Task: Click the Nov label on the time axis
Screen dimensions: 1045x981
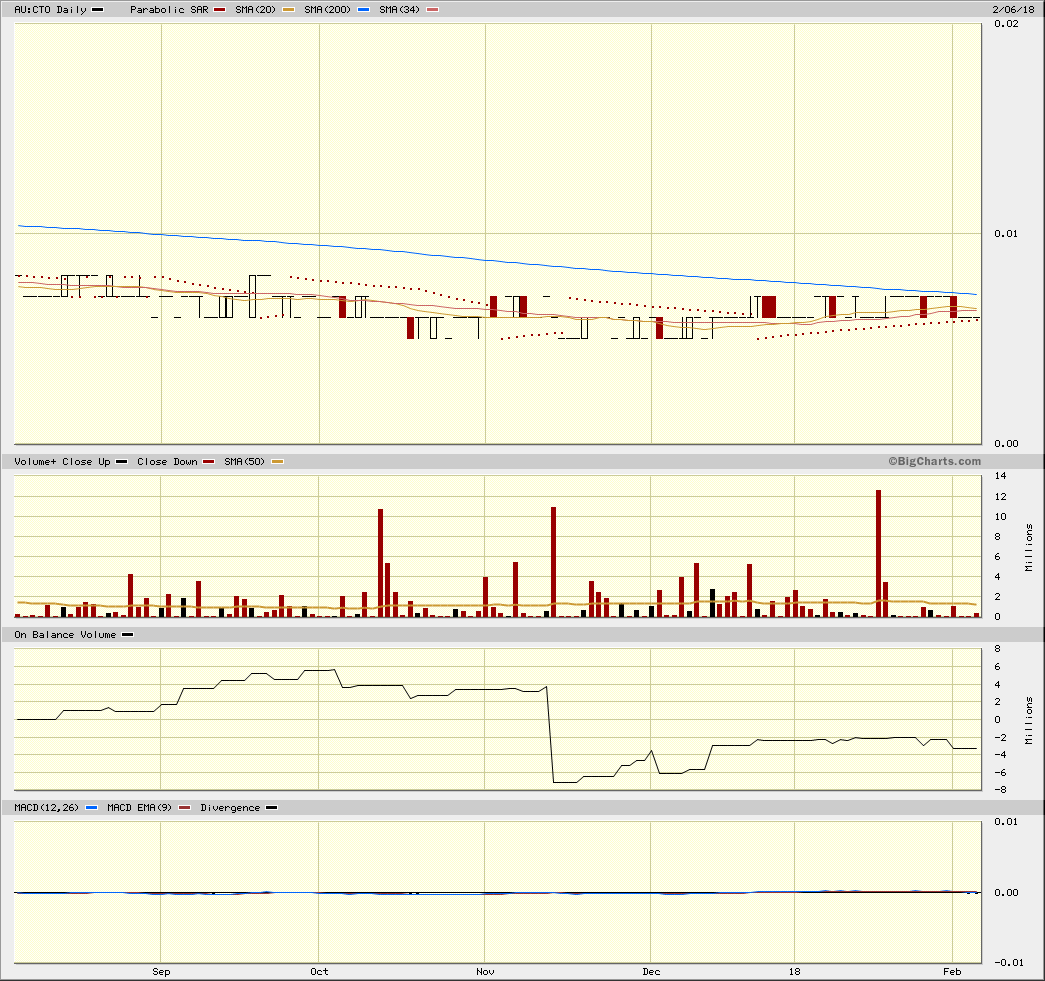Action: coord(485,971)
